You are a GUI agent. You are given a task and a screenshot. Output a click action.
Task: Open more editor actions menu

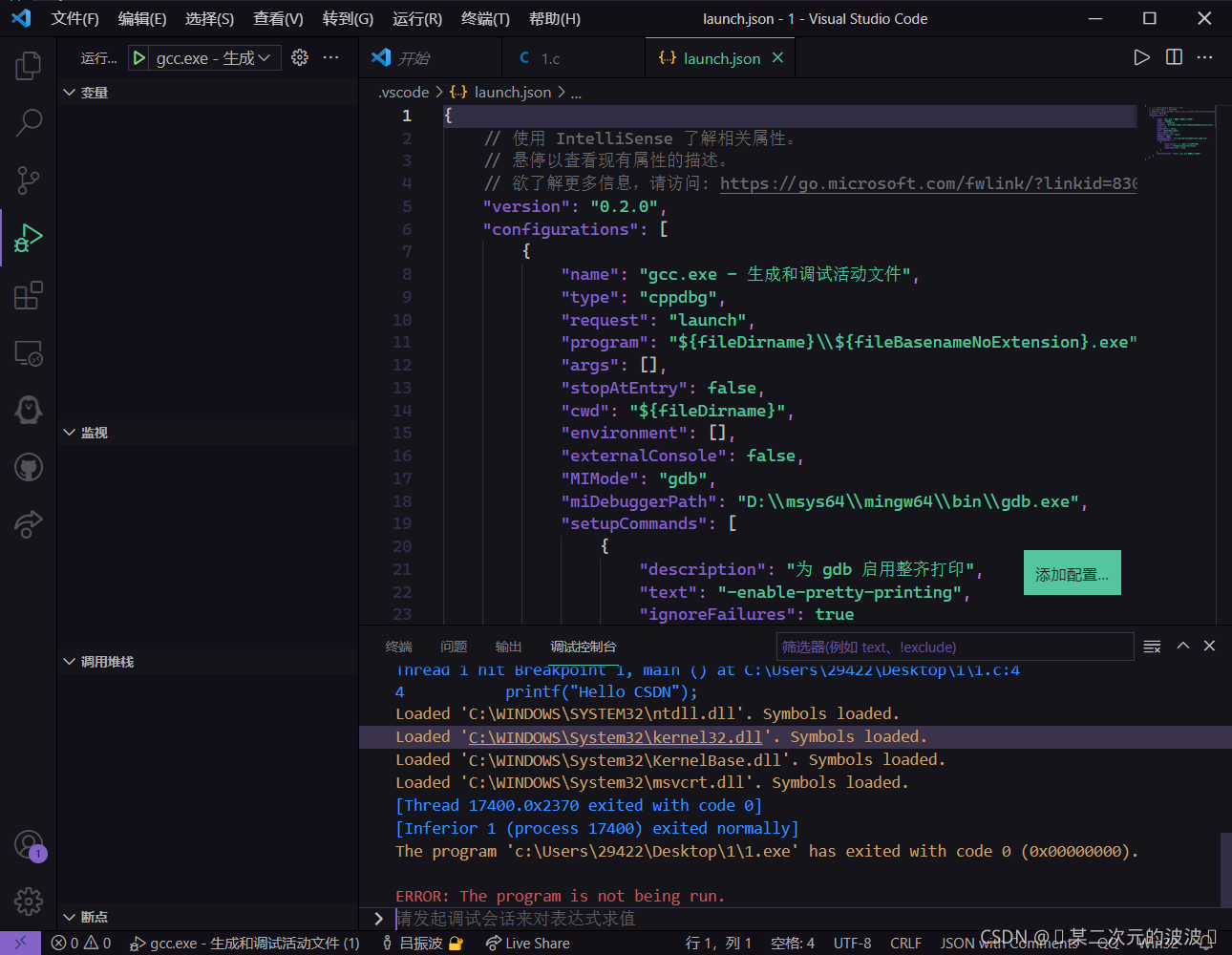[1205, 57]
